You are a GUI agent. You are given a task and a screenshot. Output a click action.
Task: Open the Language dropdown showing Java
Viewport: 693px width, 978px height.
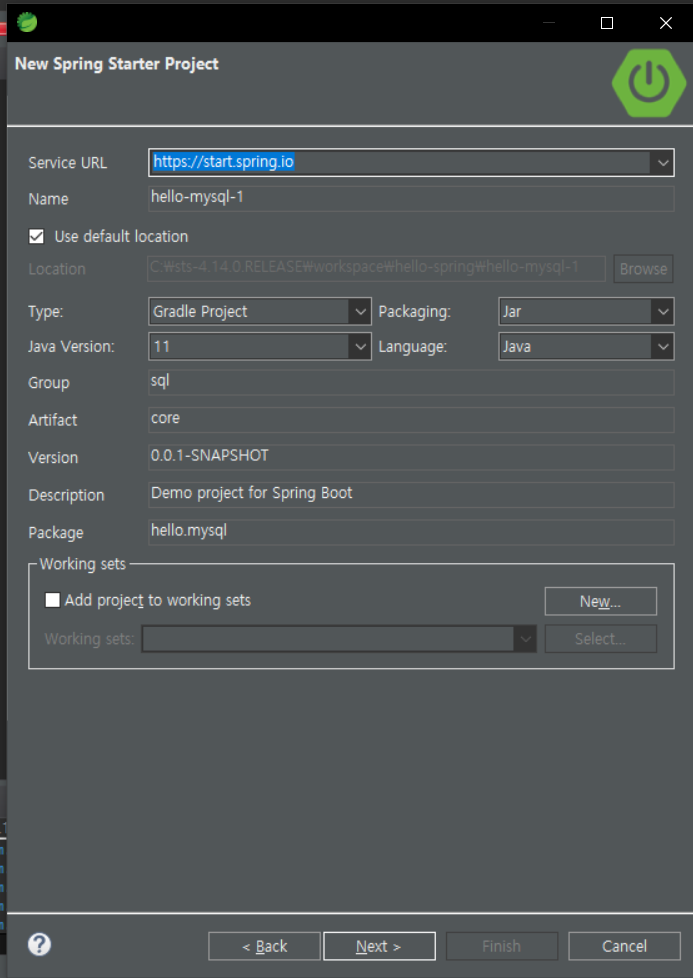click(x=586, y=346)
